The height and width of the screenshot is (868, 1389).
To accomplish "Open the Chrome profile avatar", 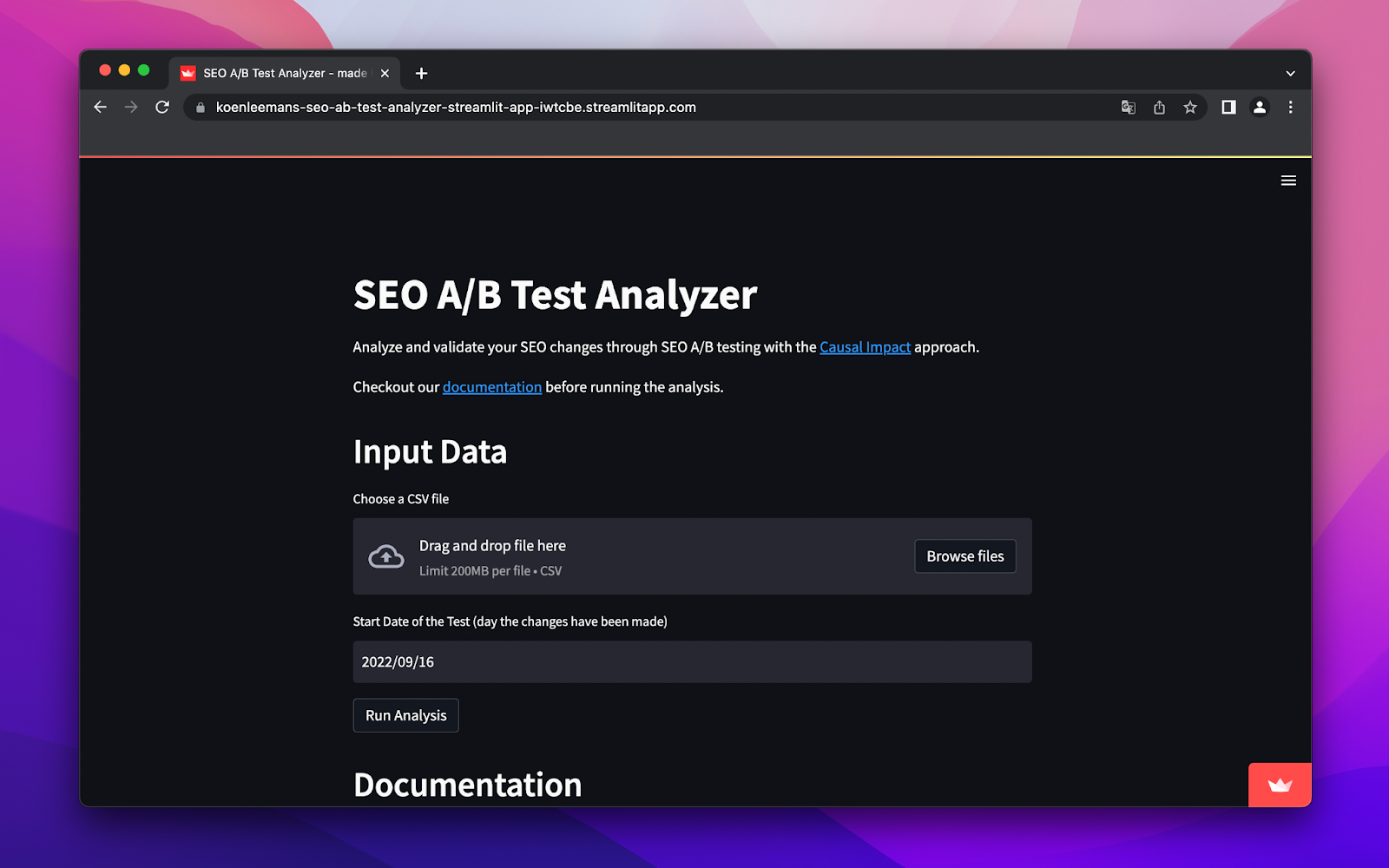I will 1260,108.
